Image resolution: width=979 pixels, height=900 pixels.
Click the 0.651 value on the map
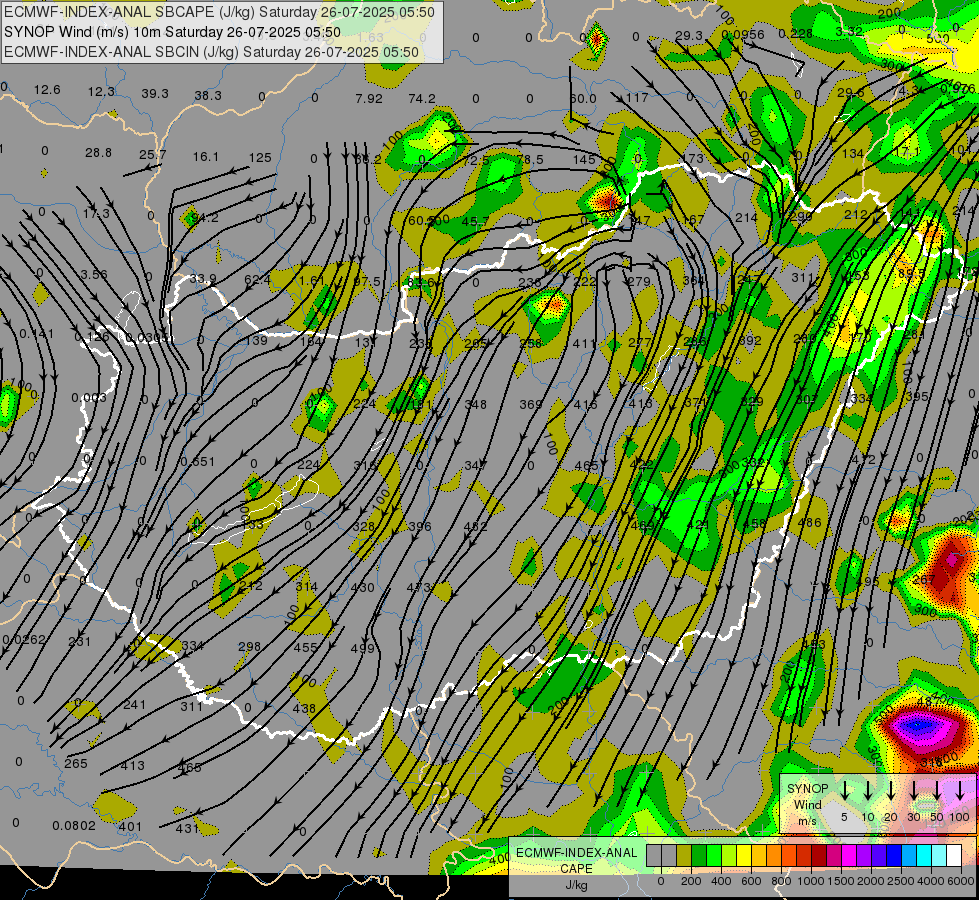(197, 462)
